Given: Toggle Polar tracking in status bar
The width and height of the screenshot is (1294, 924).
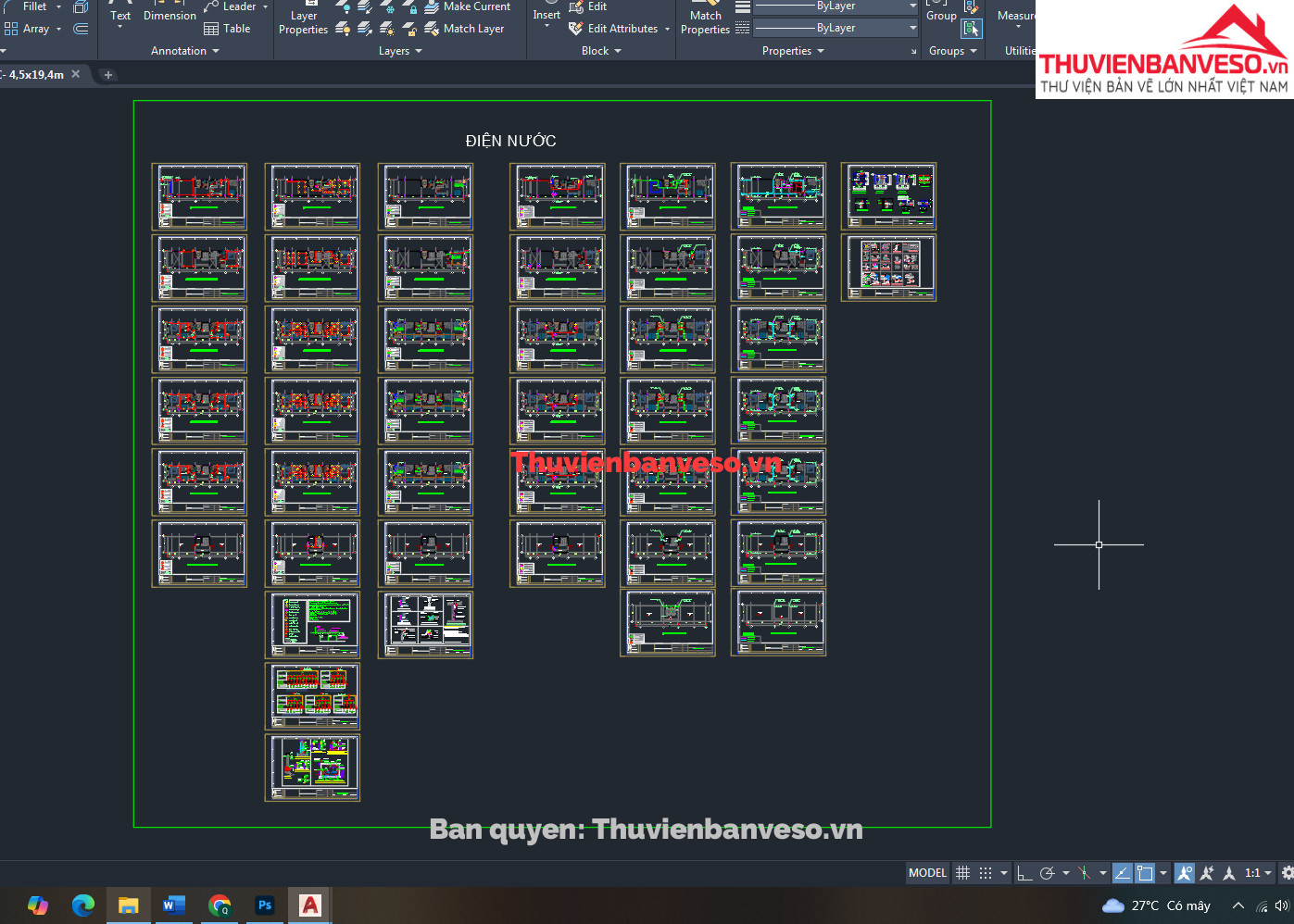Looking at the screenshot, I should 1048,873.
